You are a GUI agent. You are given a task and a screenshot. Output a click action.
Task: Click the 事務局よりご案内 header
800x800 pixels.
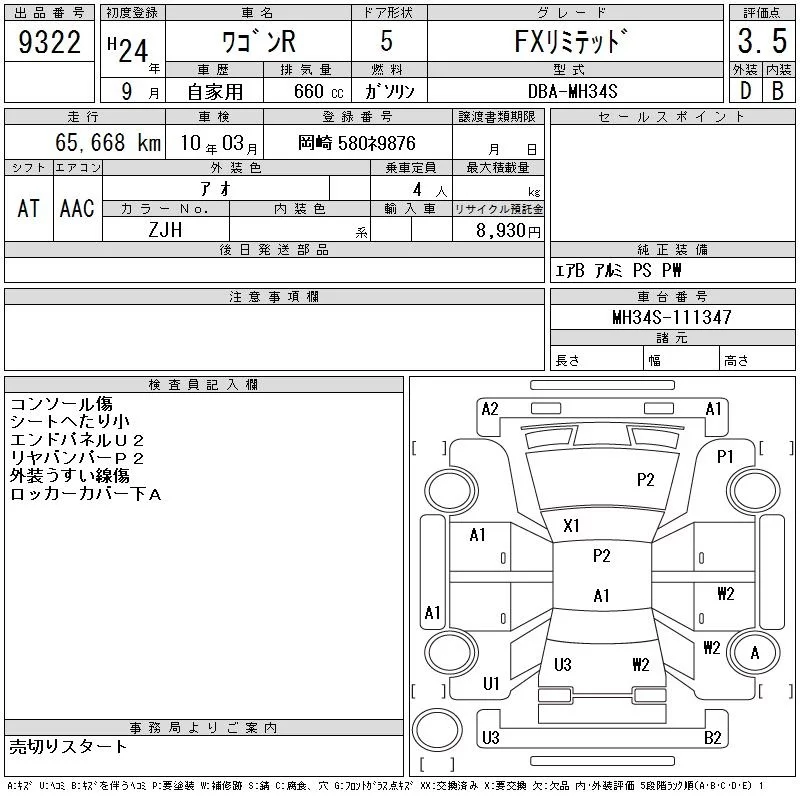tap(204, 728)
